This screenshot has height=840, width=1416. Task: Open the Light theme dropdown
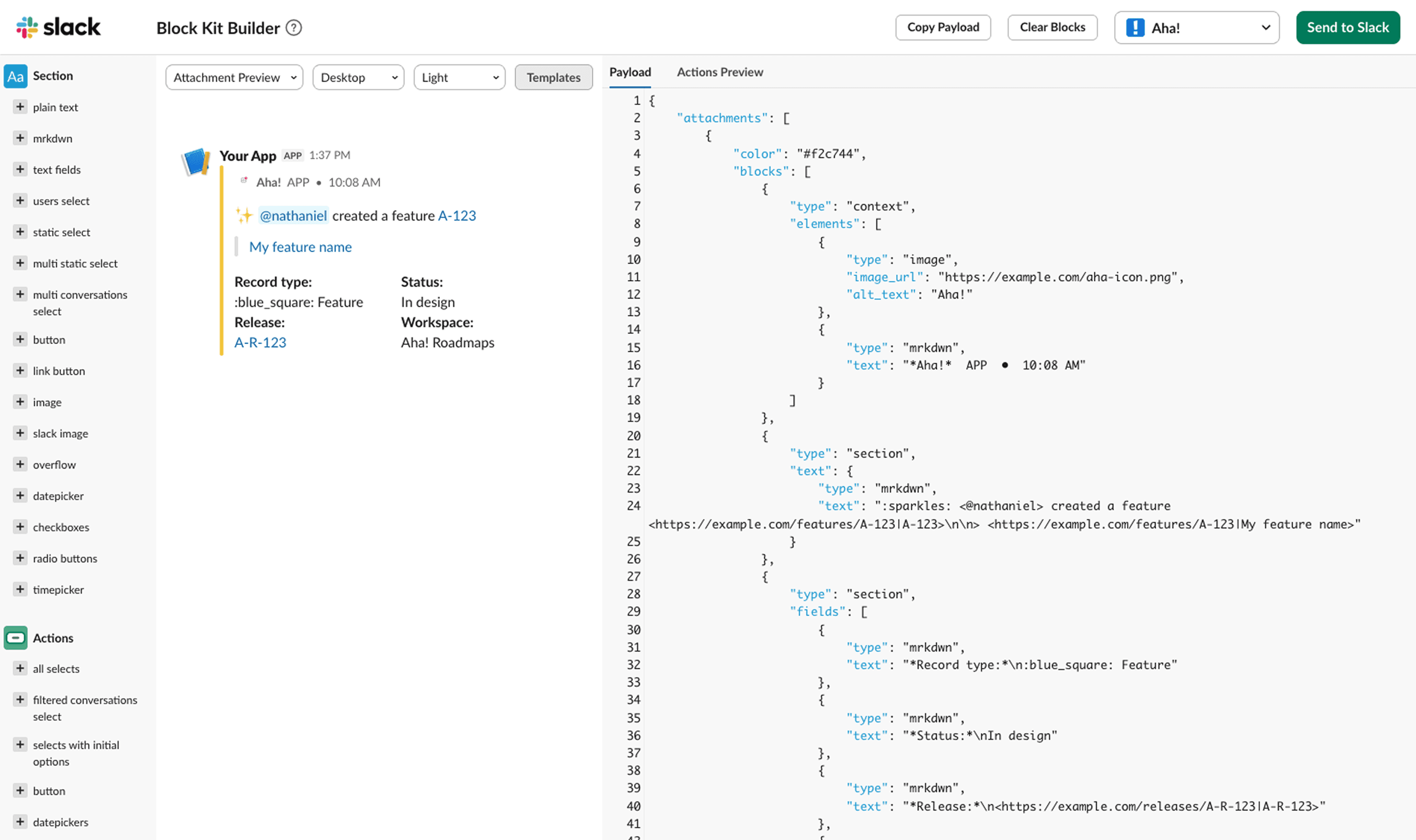coord(459,78)
